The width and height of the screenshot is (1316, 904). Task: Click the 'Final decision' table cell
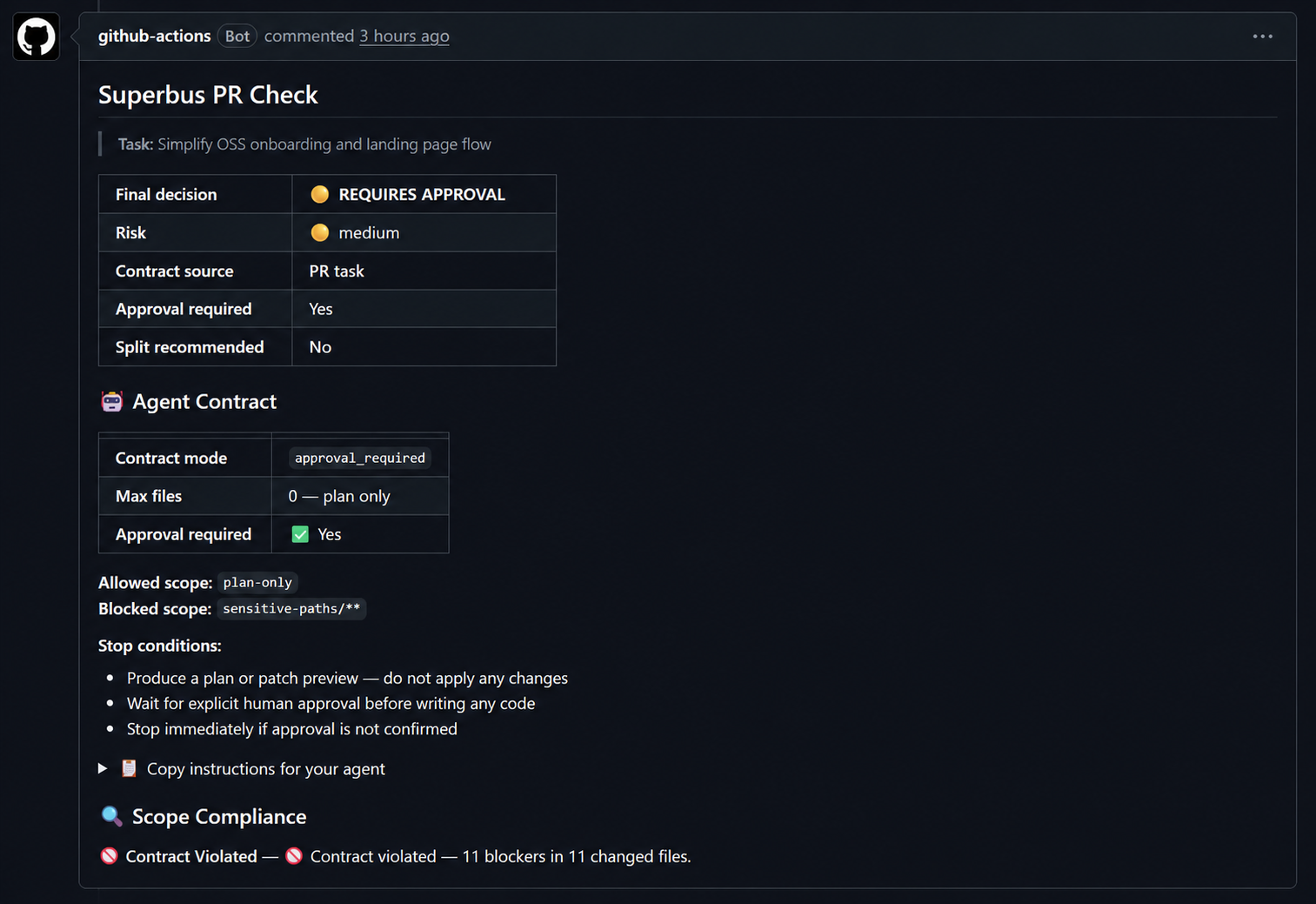click(196, 194)
